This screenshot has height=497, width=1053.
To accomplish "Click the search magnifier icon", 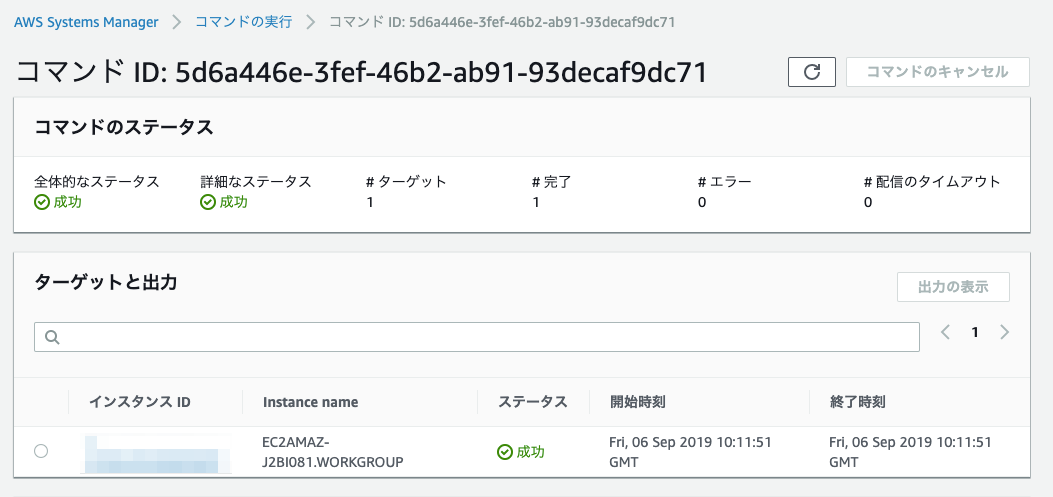I will [x=53, y=337].
